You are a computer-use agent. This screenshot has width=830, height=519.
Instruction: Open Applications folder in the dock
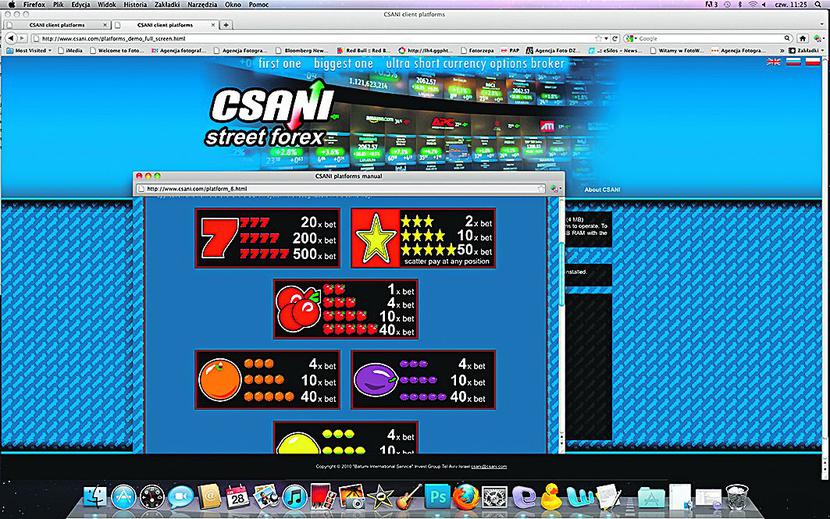[651, 498]
